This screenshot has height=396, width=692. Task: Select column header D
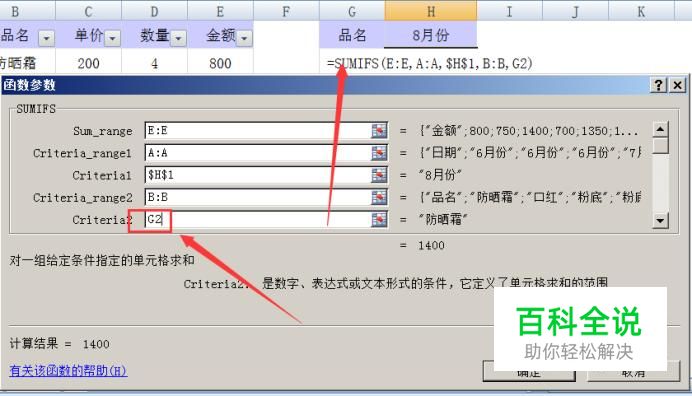[x=154, y=11]
